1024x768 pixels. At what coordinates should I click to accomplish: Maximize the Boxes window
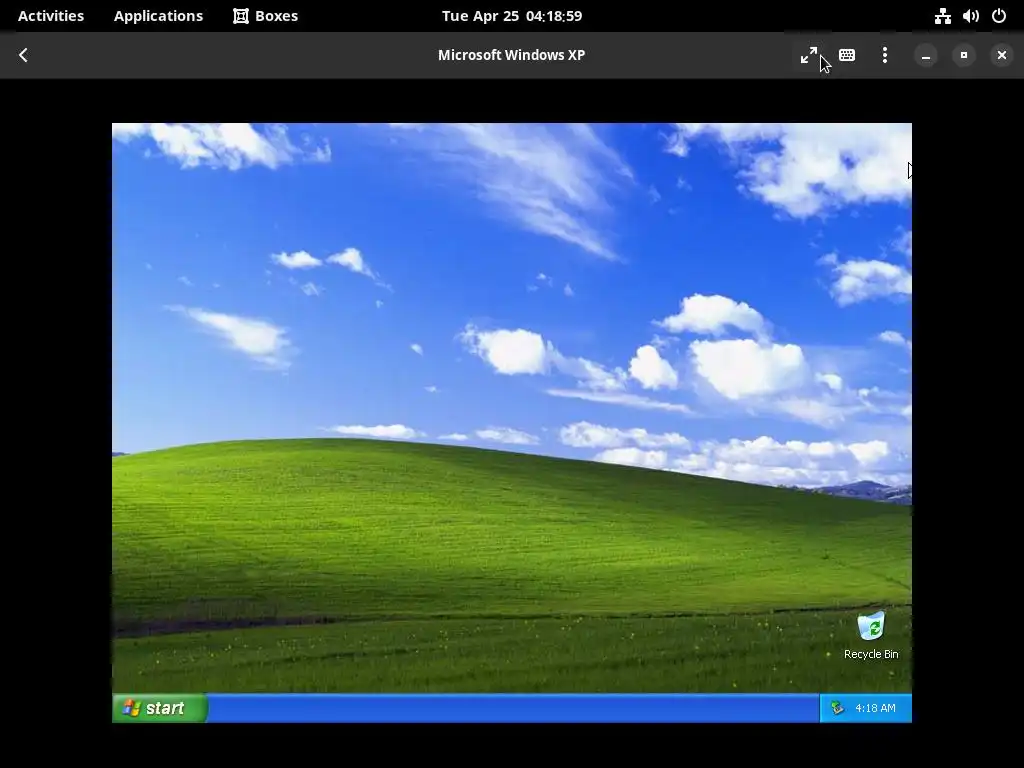click(964, 56)
